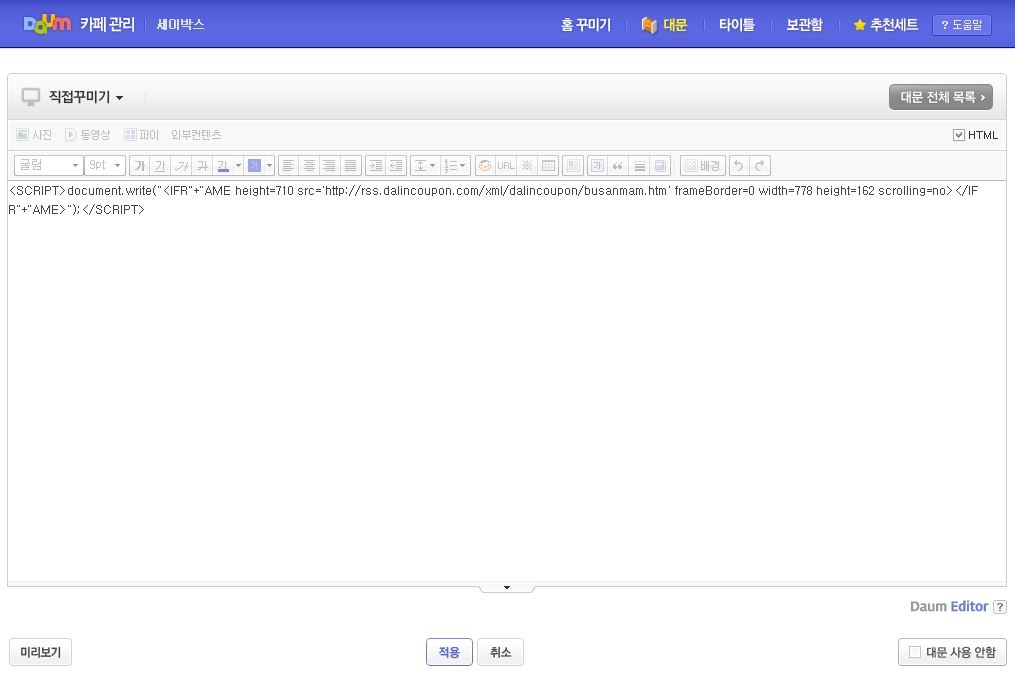Open the 세이박스 cafe link

coord(181,25)
